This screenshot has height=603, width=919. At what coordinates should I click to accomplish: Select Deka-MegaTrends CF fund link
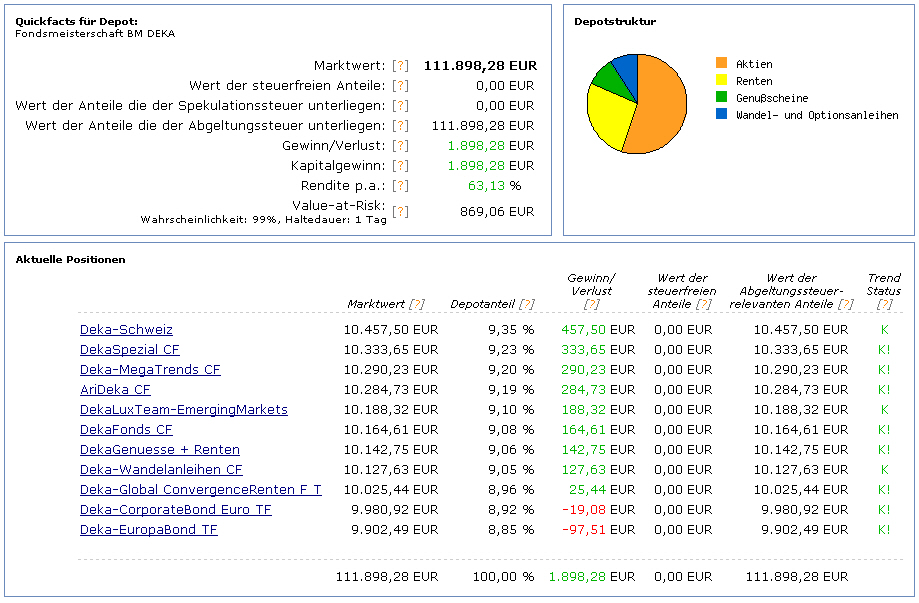[x=150, y=370]
